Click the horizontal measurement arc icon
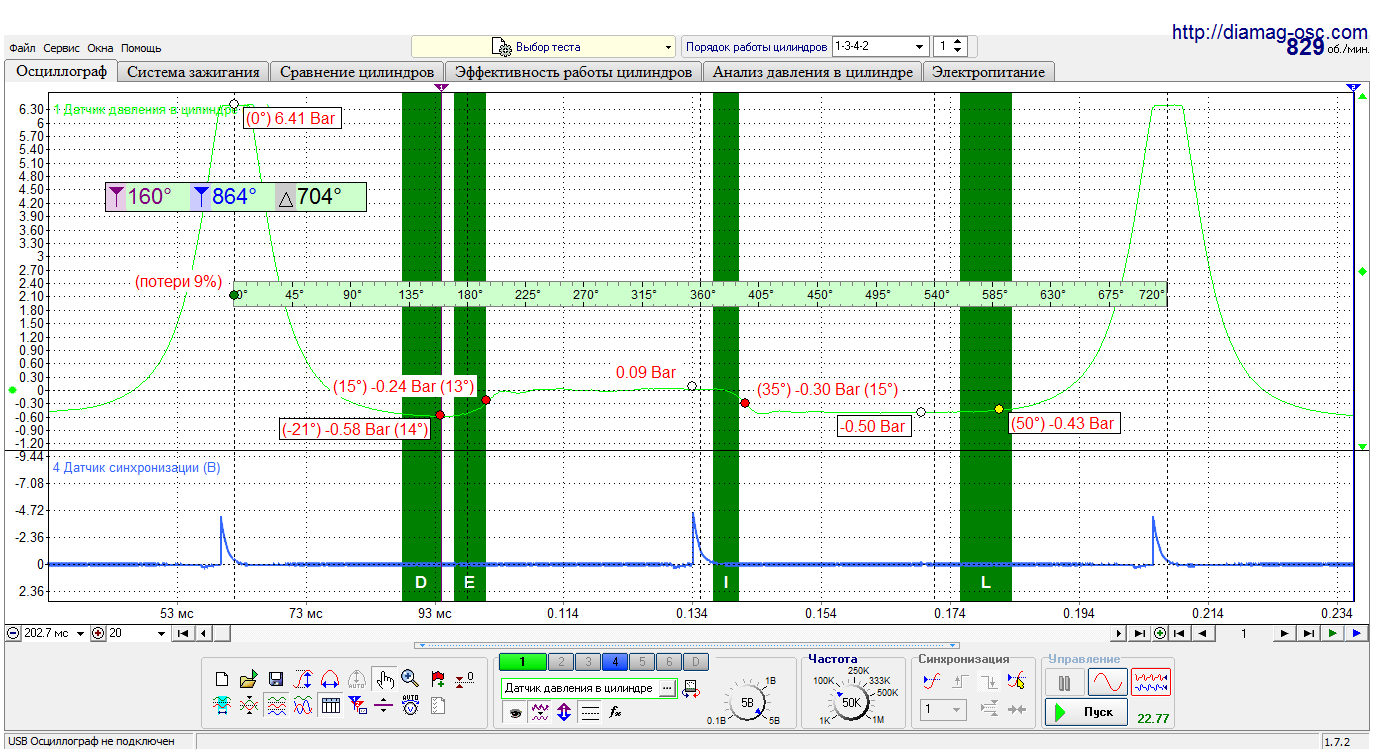 click(x=330, y=679)
